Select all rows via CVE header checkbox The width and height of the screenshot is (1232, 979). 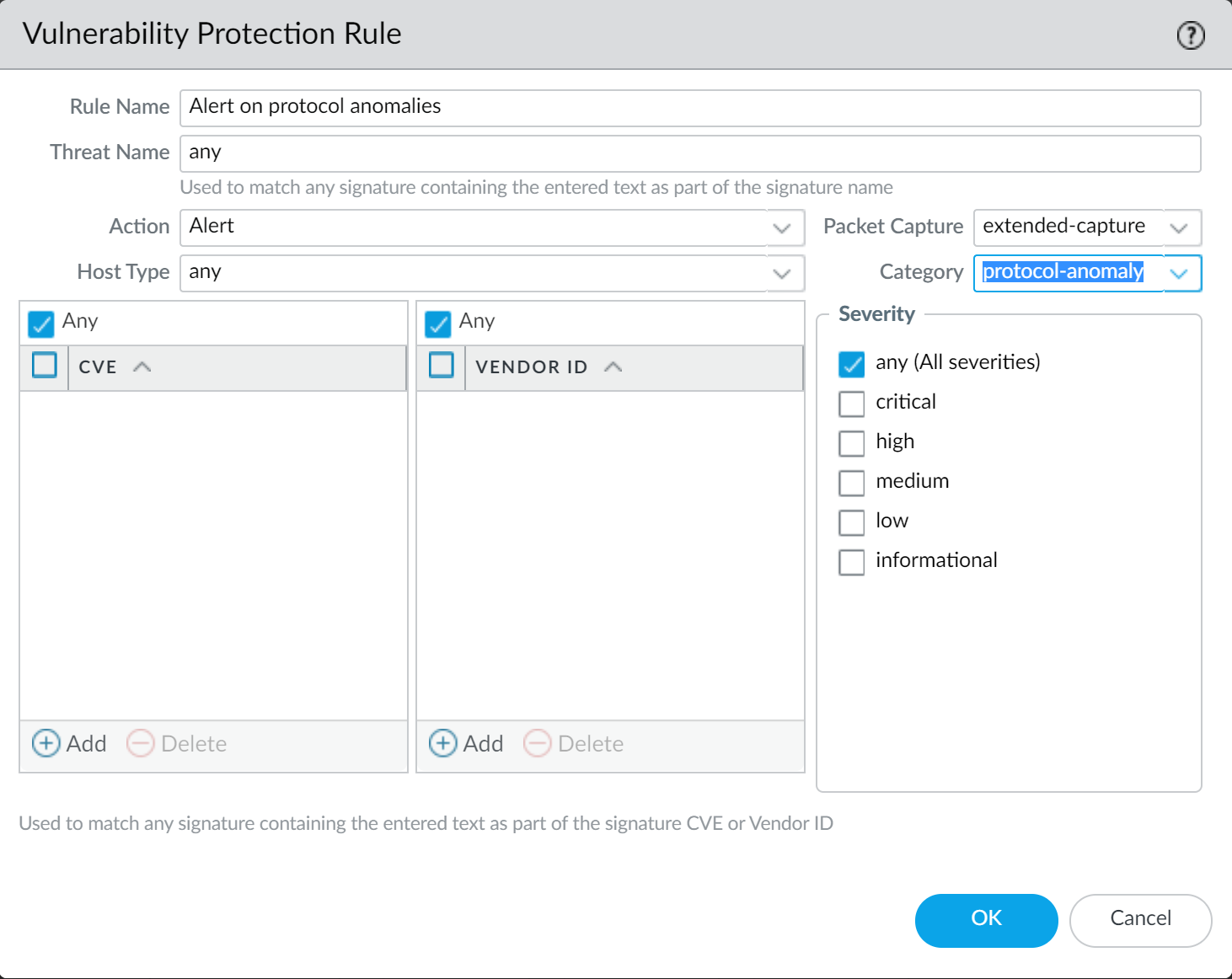coord(45,365)
